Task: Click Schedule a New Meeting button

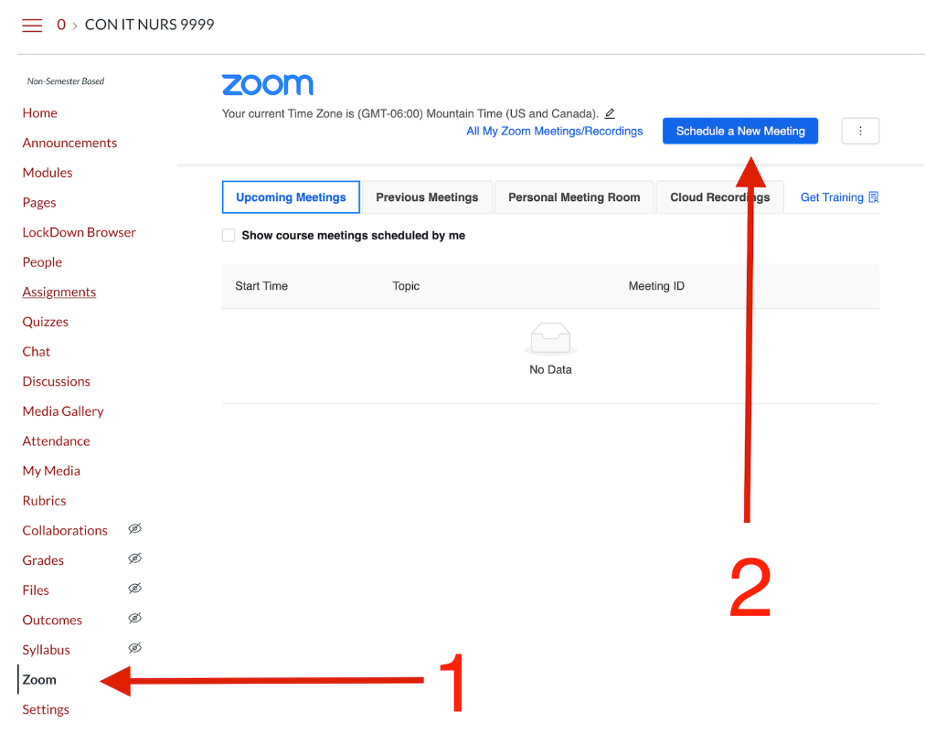Action: [x=740, y=131]
